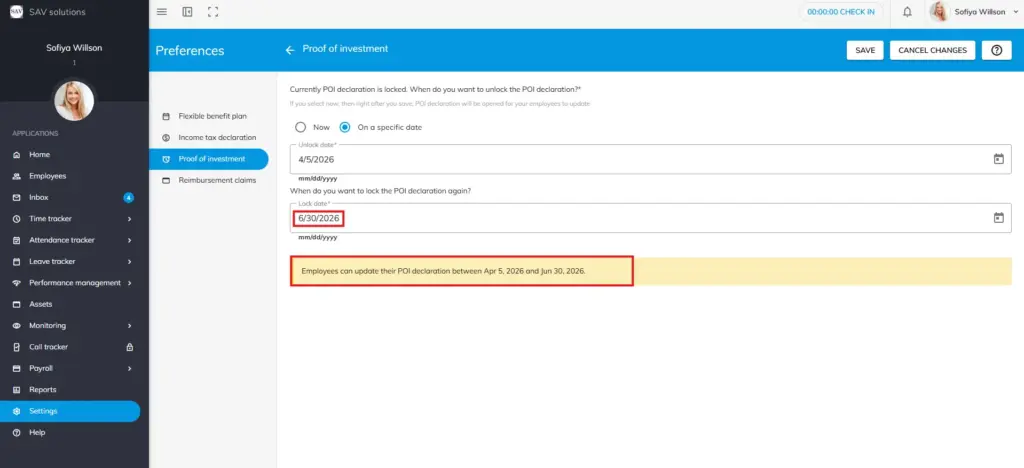1024x468 pixels.
Task: Open the Unlock date calendar picker icon
Action: tap(999, 159)
